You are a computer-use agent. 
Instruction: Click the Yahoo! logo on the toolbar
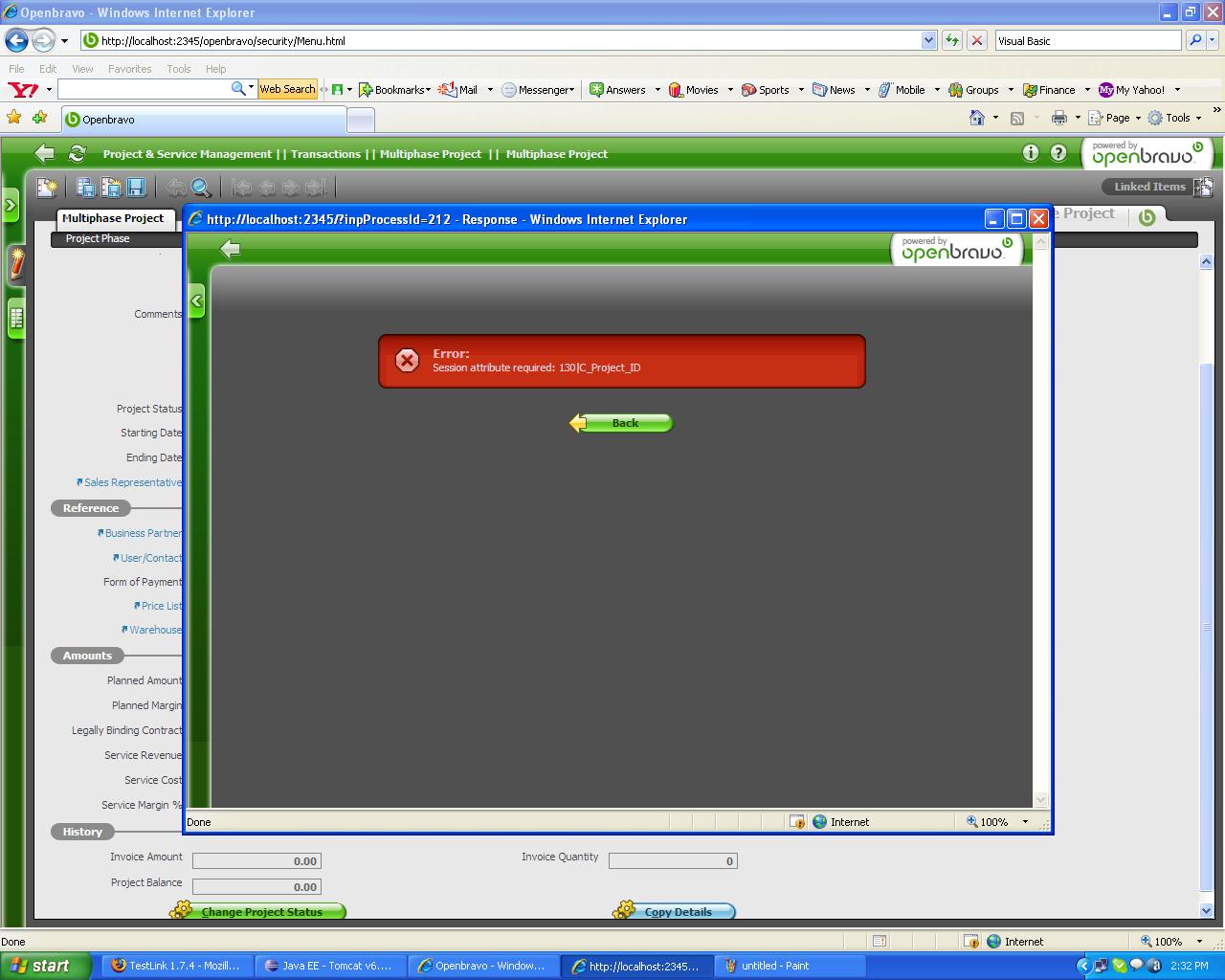click(23, 90)
